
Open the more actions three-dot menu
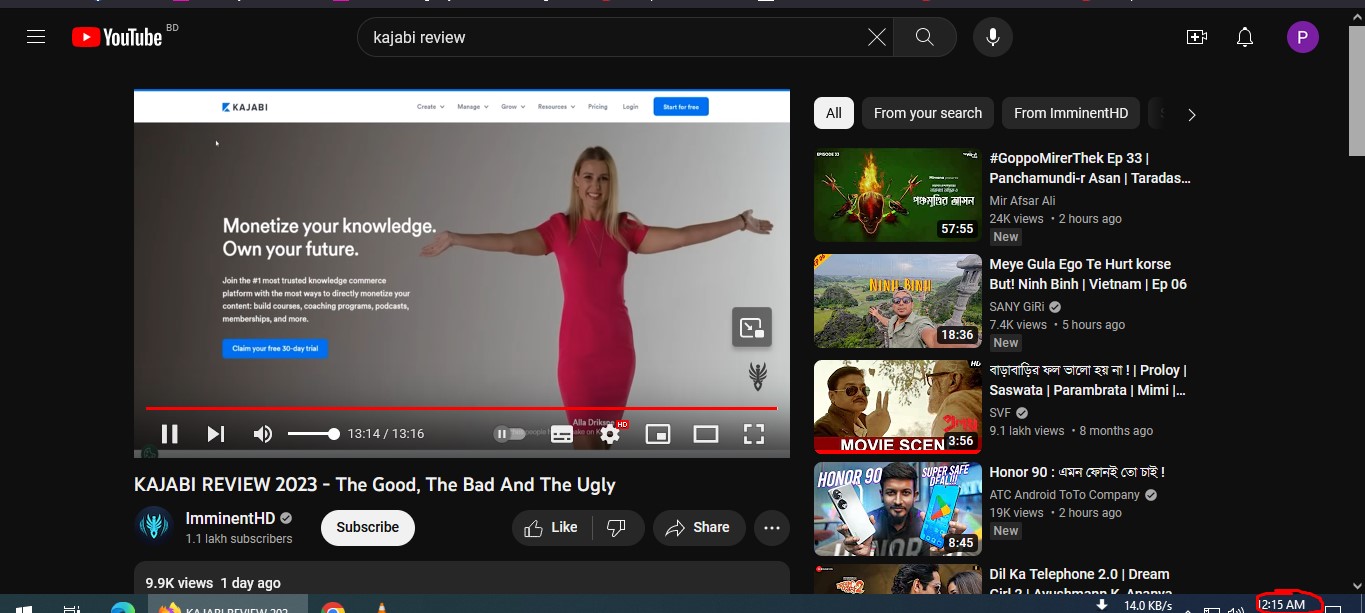click(771, 527)
